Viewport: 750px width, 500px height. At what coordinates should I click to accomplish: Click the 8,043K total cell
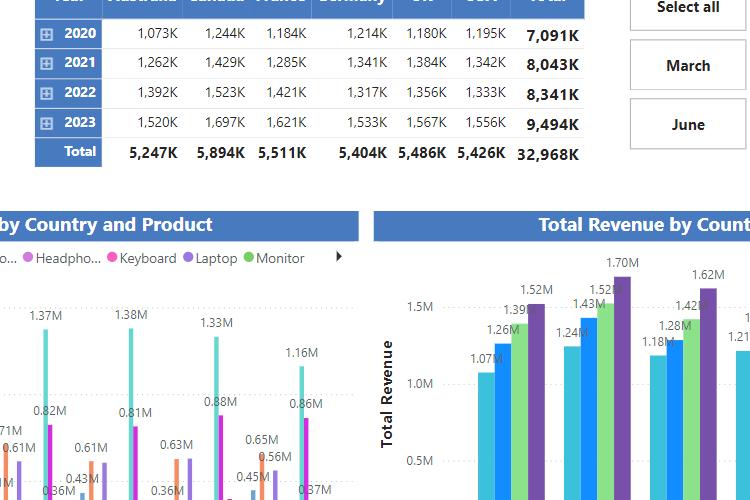coord(552,65)
